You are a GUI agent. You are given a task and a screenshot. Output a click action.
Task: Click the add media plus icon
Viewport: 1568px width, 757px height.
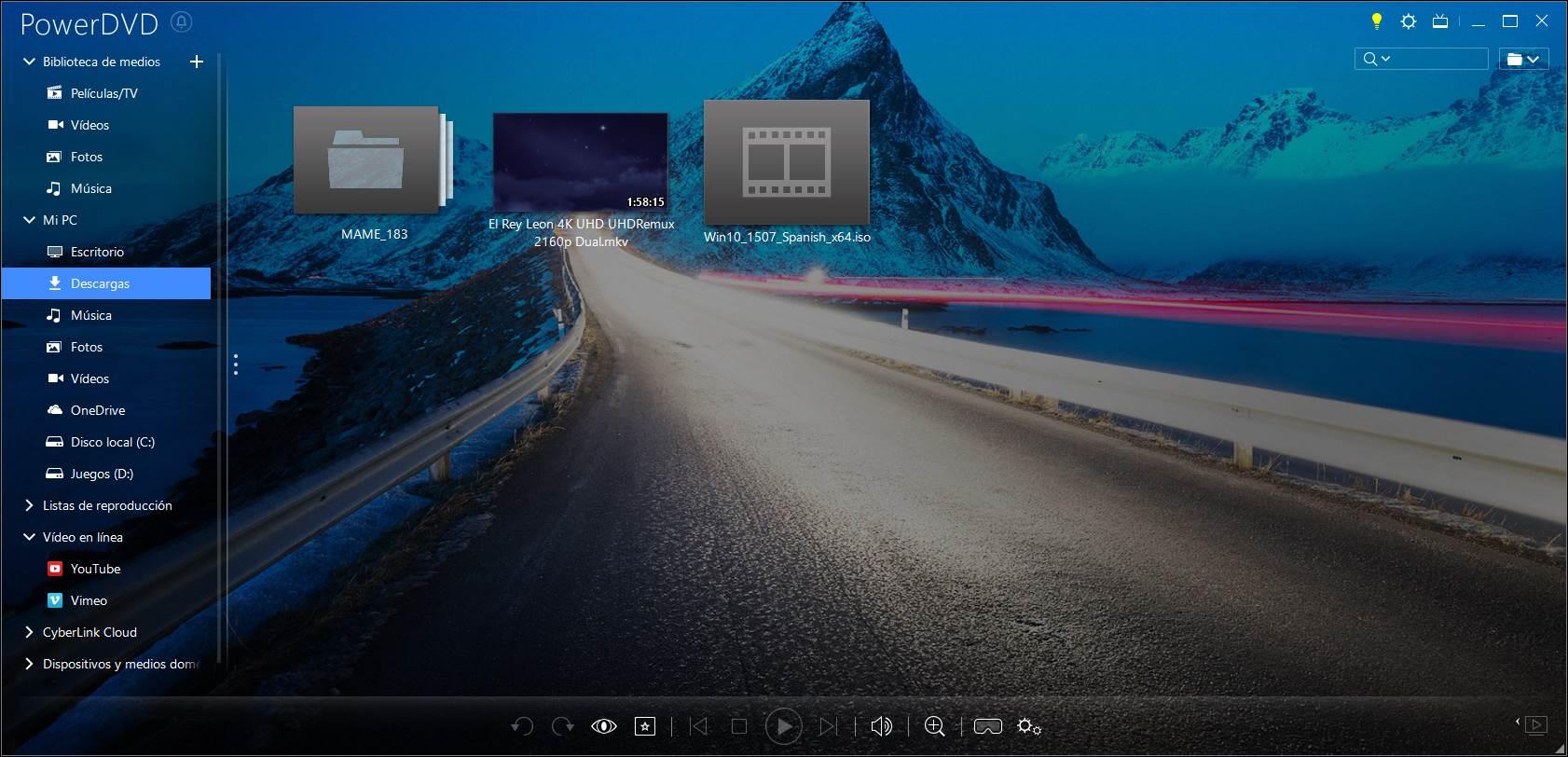[197, 62]
